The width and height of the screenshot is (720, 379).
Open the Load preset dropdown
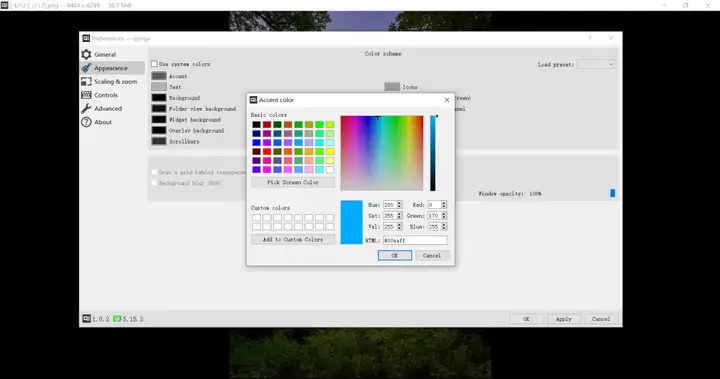click(596, 64)
